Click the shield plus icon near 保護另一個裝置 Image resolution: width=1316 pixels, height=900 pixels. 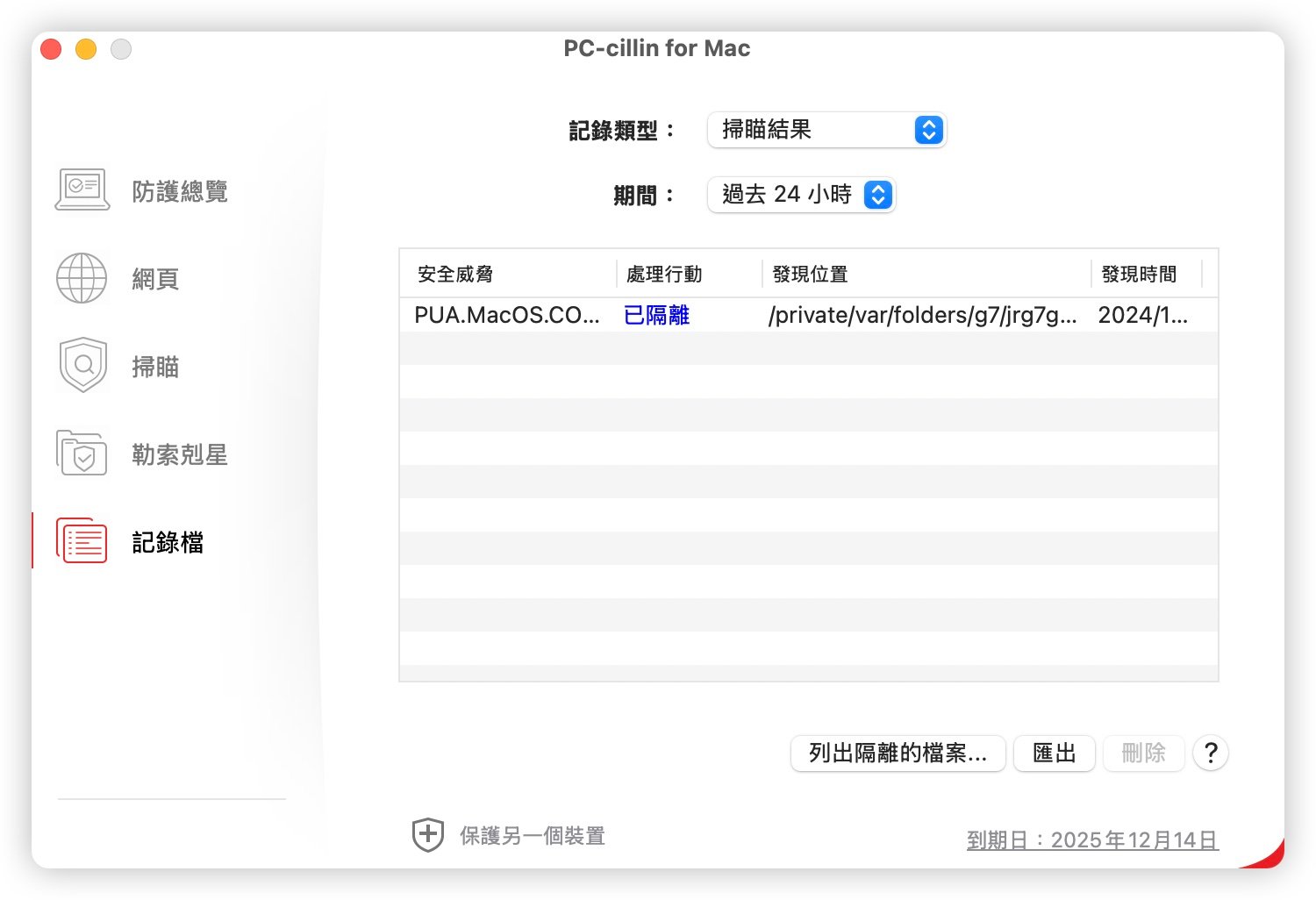pyautogui.click(x=428, y=835)
